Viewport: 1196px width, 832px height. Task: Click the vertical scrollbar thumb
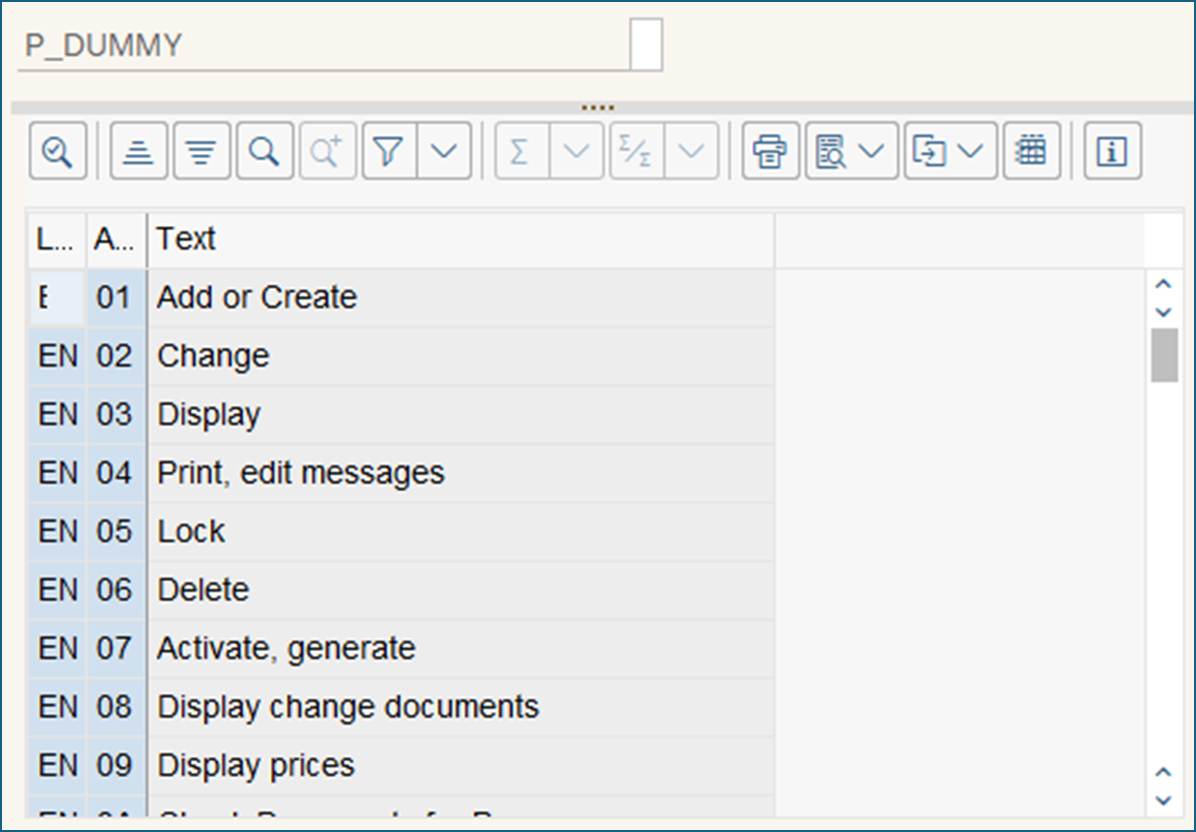coord(1164,355)
